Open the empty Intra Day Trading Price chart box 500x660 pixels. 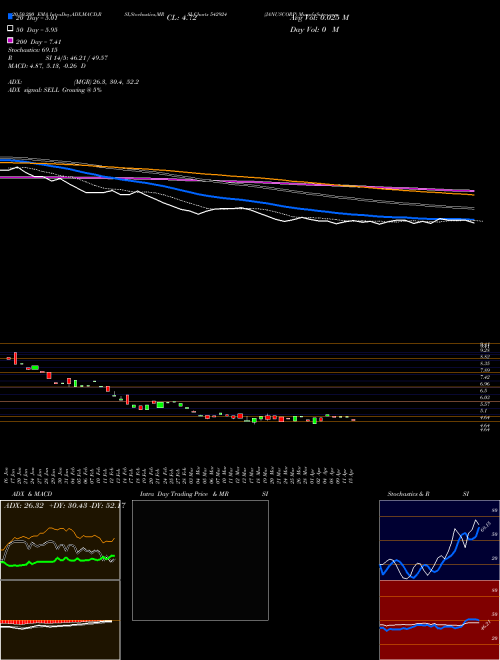(200, 560)
